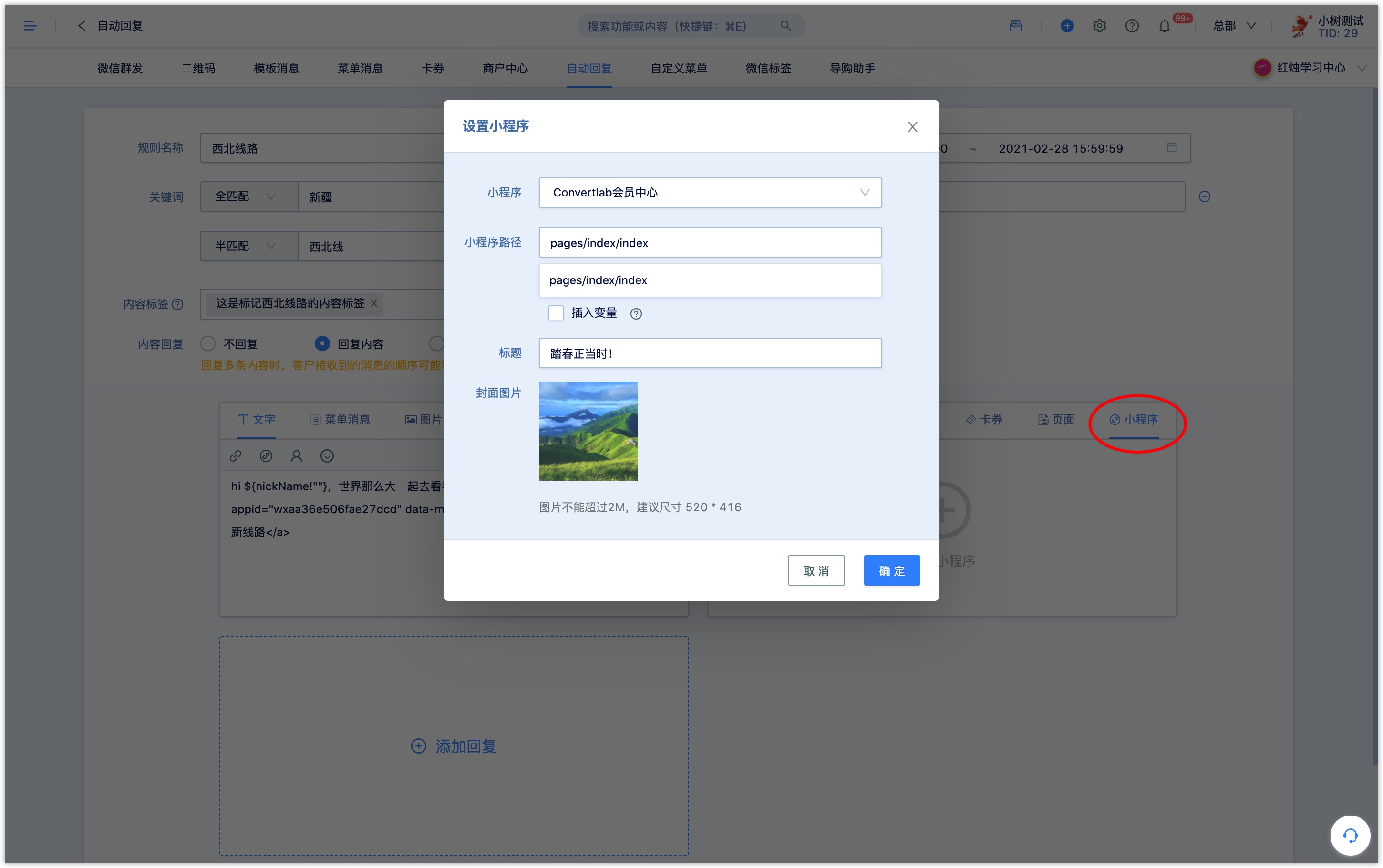
Task: Toggle the hamburger sidebar menu icon
Action: [30, 26]
